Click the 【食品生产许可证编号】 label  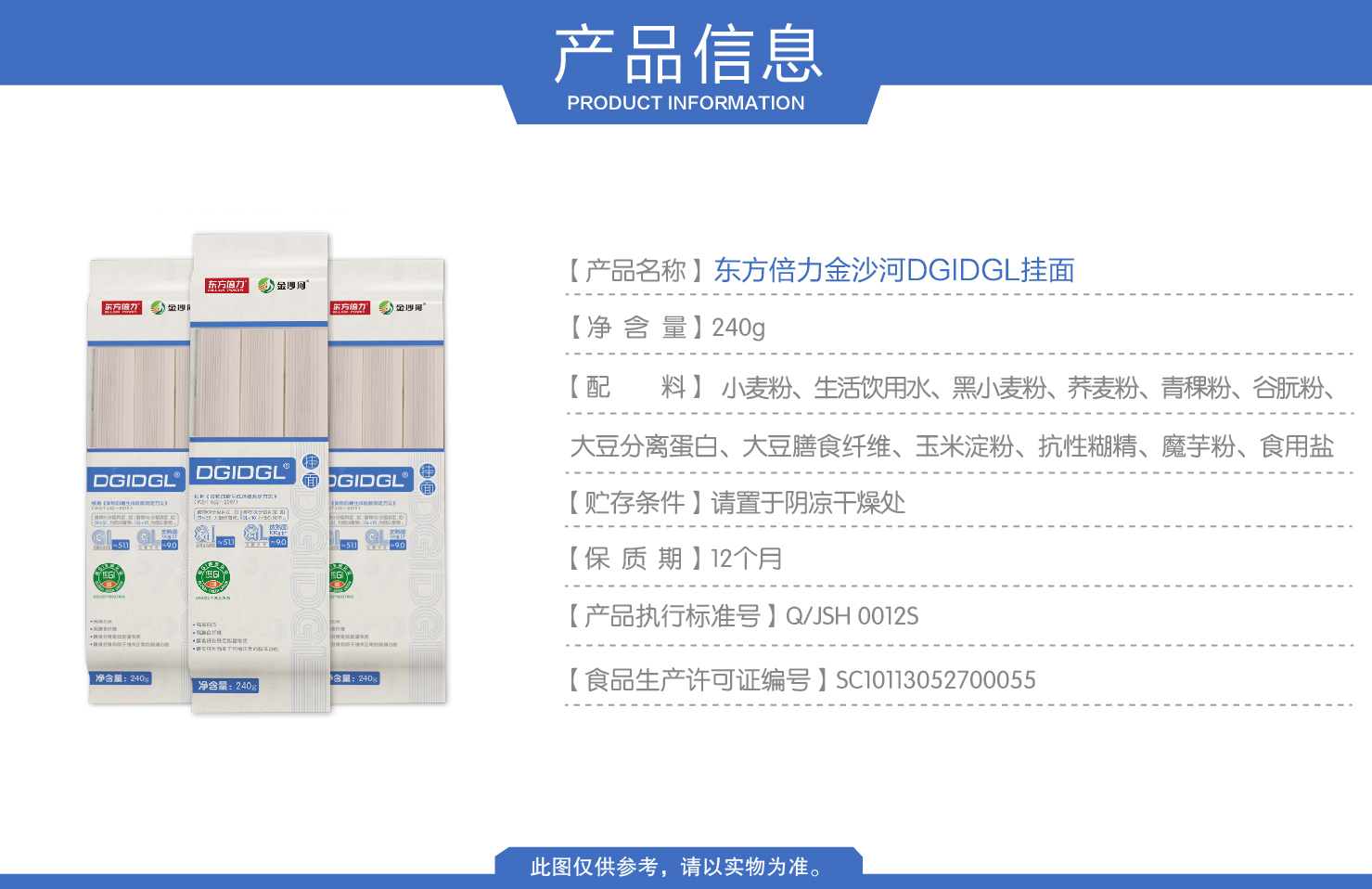pos(699,680)
